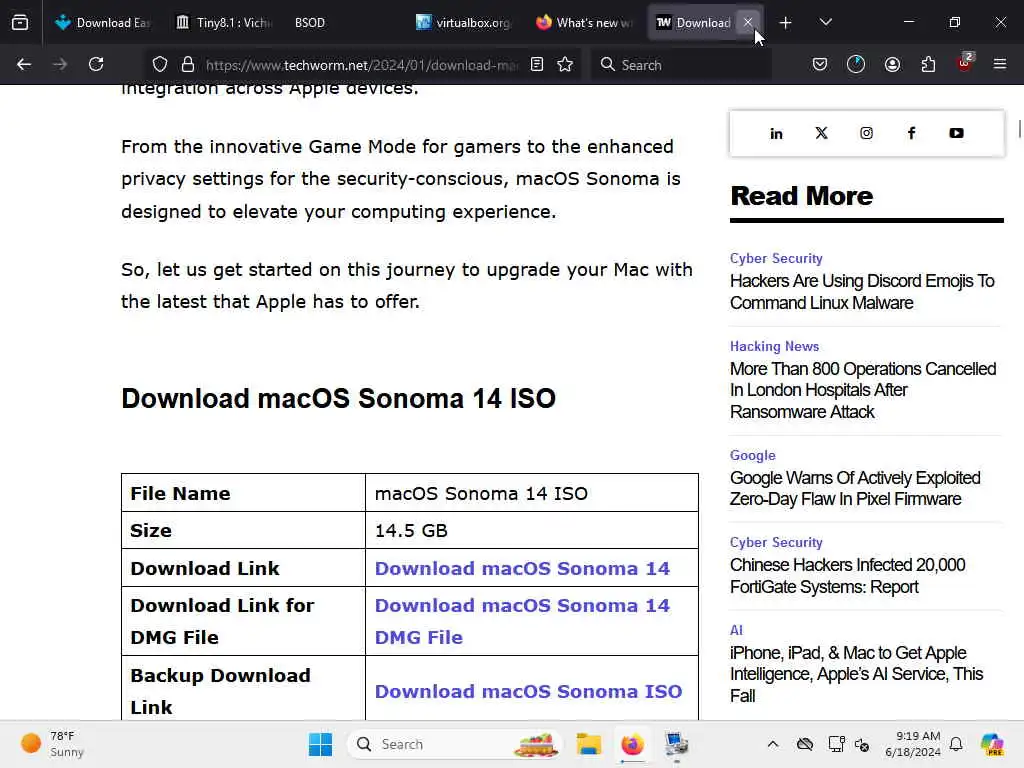Click the muted volume tray icon
The height and width of the screenshot is (768, 1024).
click(x=862, y=744)
